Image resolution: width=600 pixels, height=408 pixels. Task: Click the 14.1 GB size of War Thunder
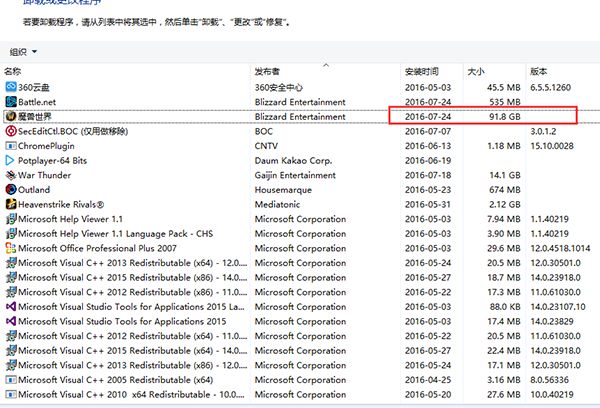tap(505, 175)
